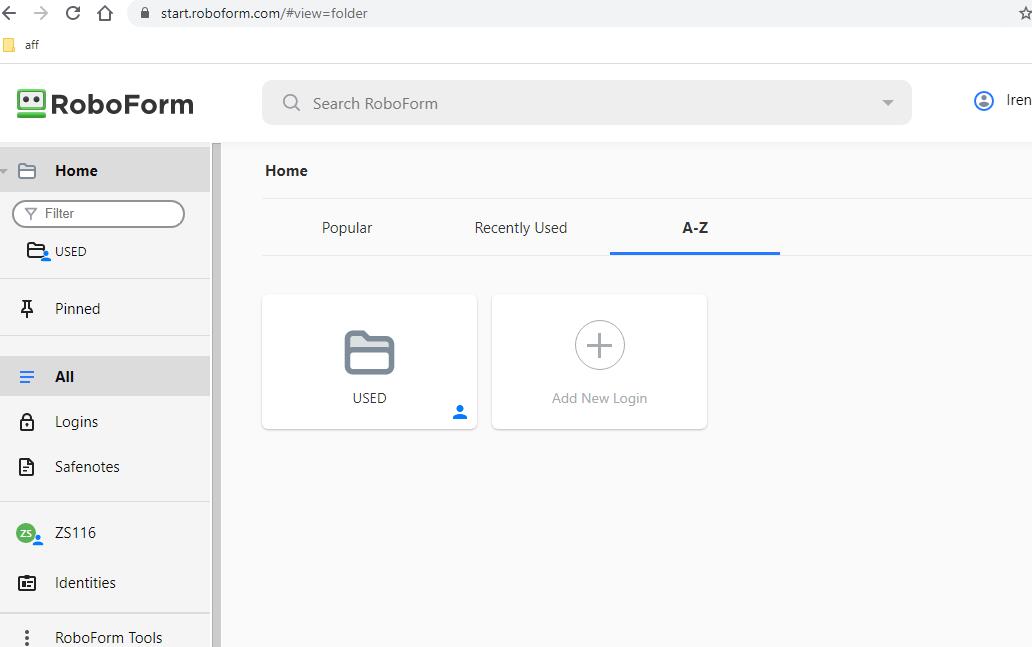
Task: Expand search options dropdown arrow
Action: 887,103
